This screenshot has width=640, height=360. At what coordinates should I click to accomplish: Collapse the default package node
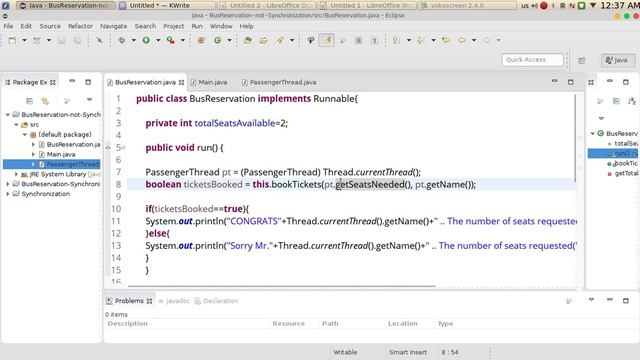click(24, 134)
